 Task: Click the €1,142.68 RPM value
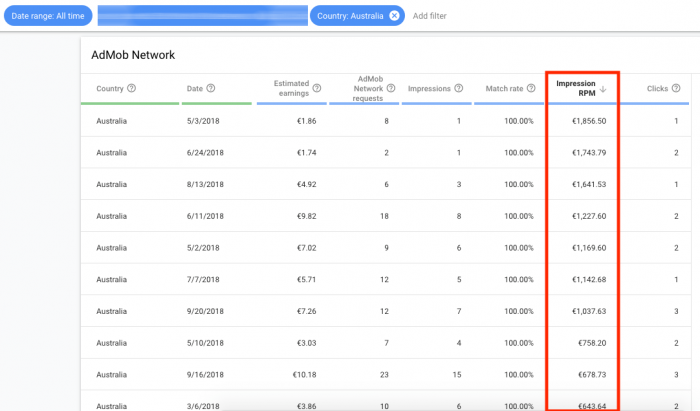[589, 279]
